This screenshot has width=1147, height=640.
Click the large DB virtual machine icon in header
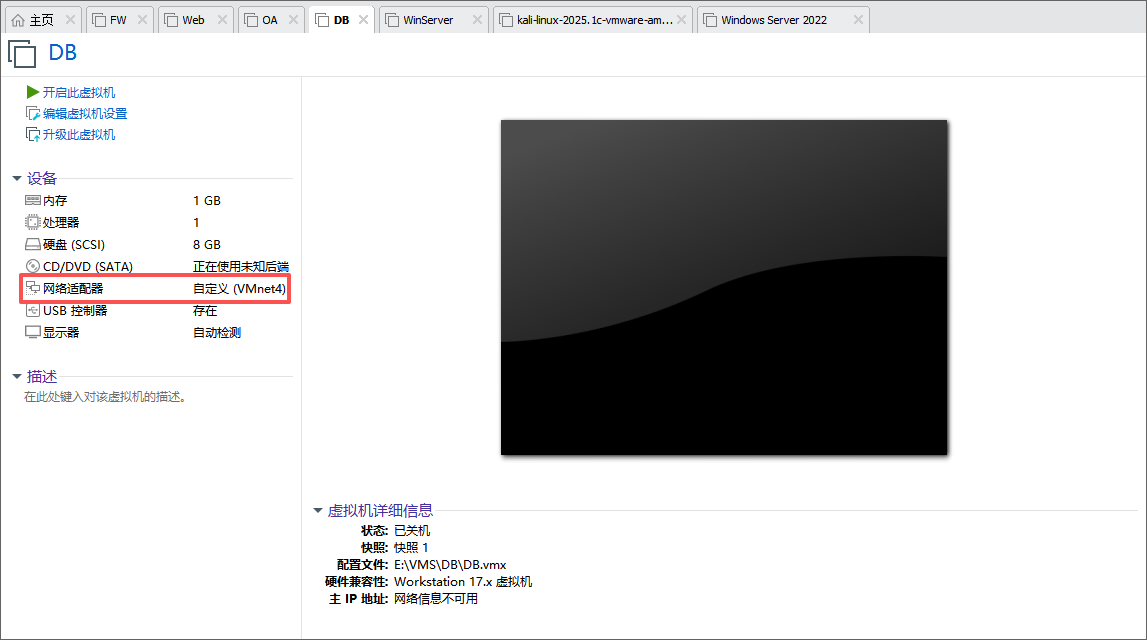coord(22,54)
